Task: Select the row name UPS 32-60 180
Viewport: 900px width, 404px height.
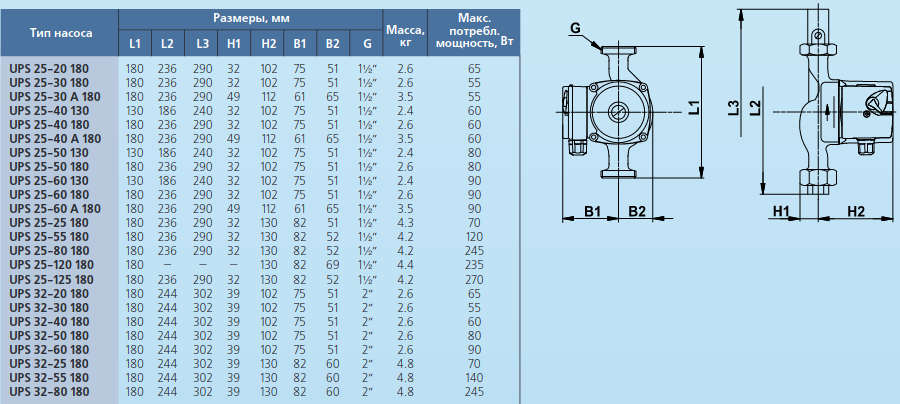Action: point(49,350)
